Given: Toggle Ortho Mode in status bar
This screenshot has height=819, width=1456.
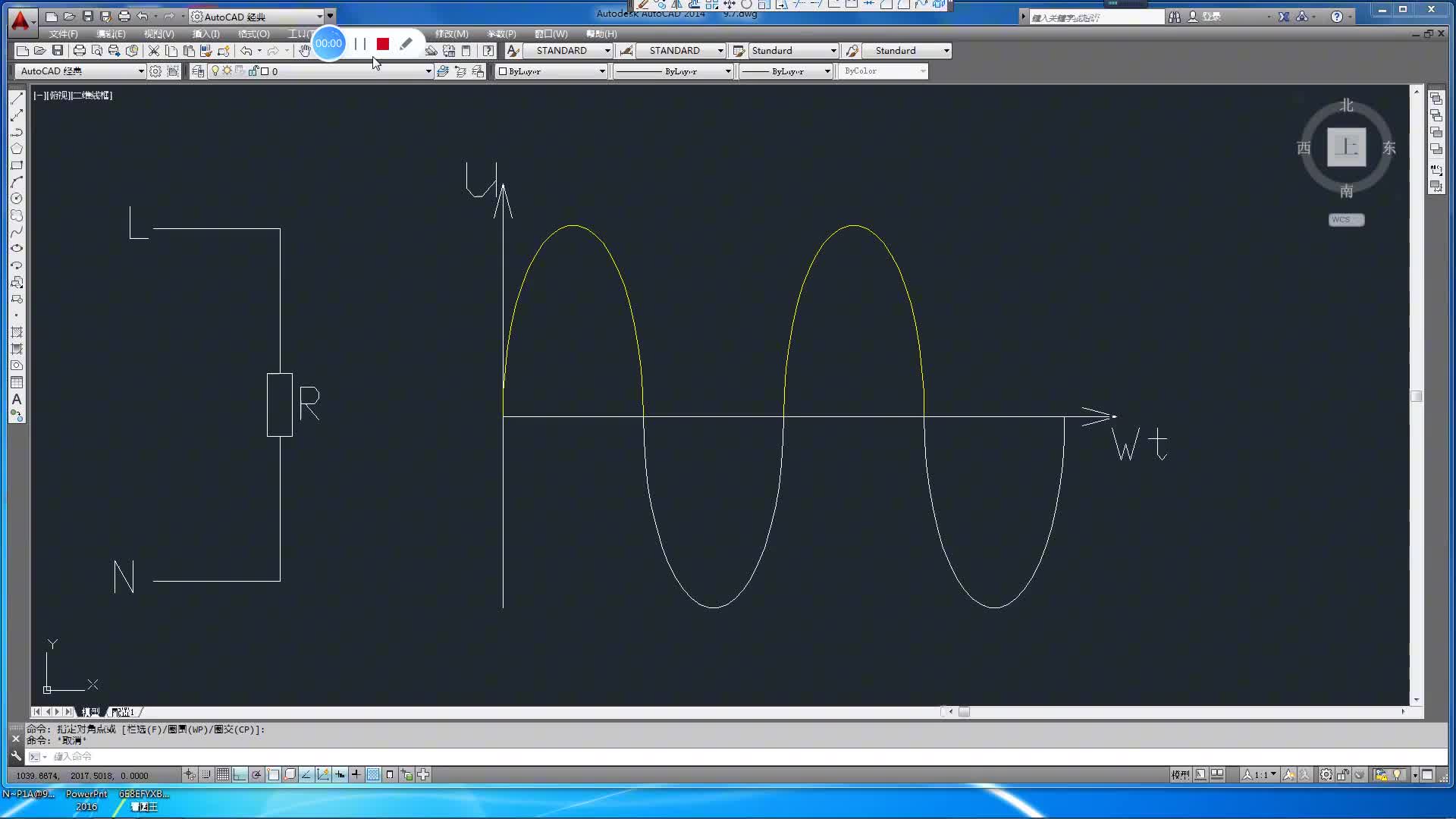Looking at the screenshot, I should (x=240, y=775).
